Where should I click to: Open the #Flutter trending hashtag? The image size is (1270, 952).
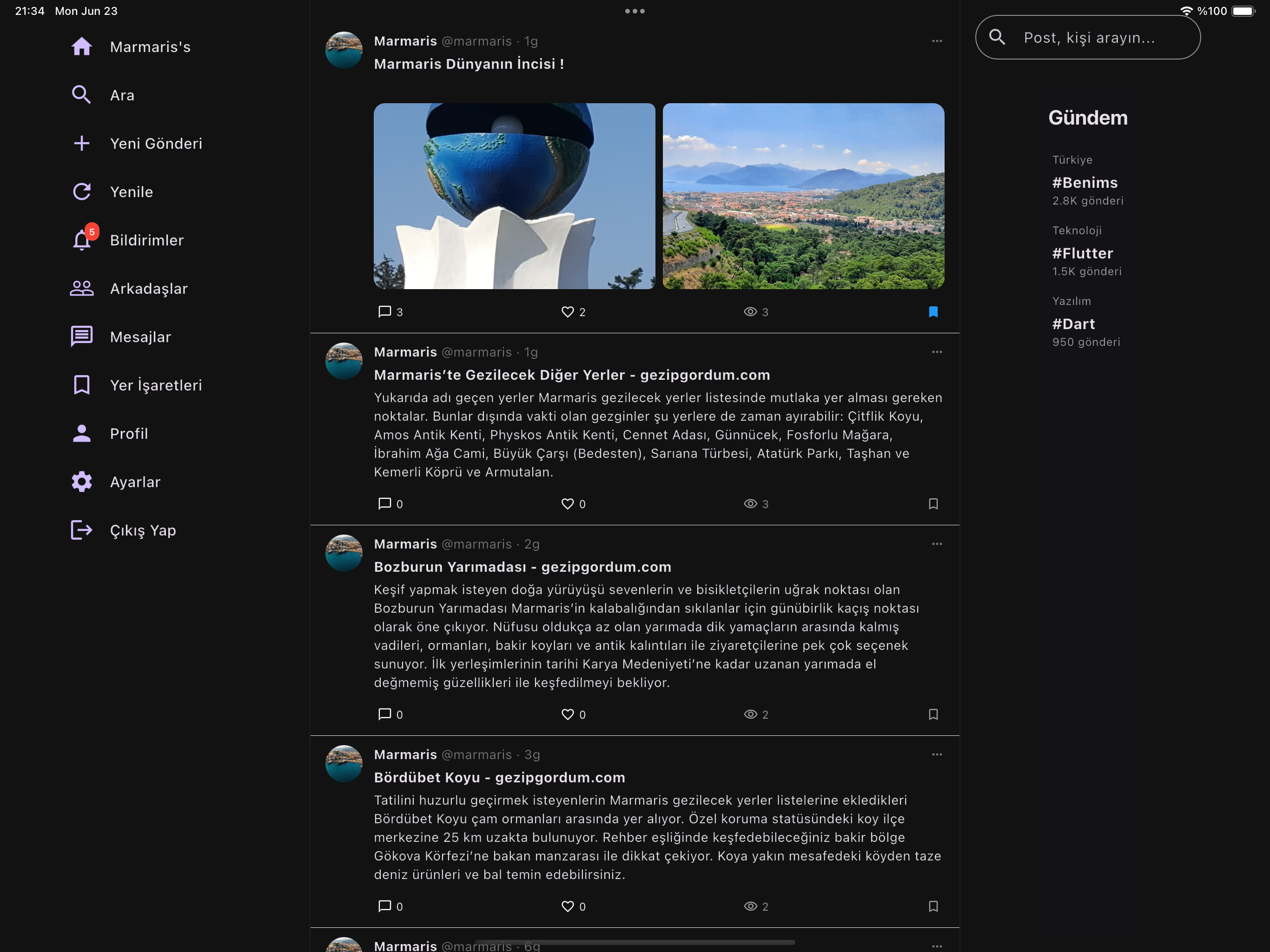[x=1082, y=253]
